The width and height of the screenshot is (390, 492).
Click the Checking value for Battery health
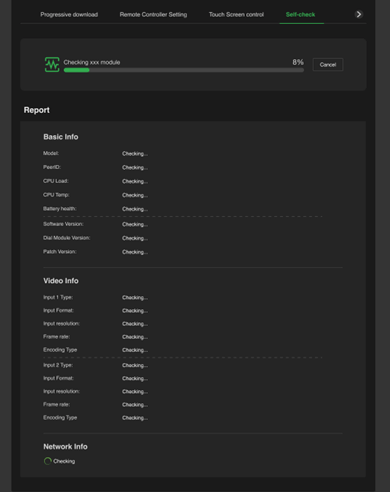tap(135, 209)
